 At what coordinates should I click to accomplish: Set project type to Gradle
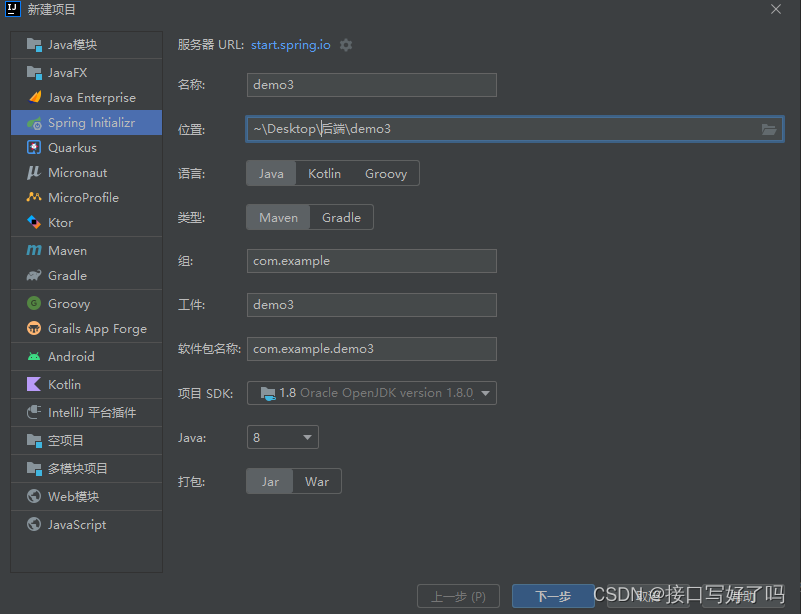pyautogui.click(x=341, y=217)
